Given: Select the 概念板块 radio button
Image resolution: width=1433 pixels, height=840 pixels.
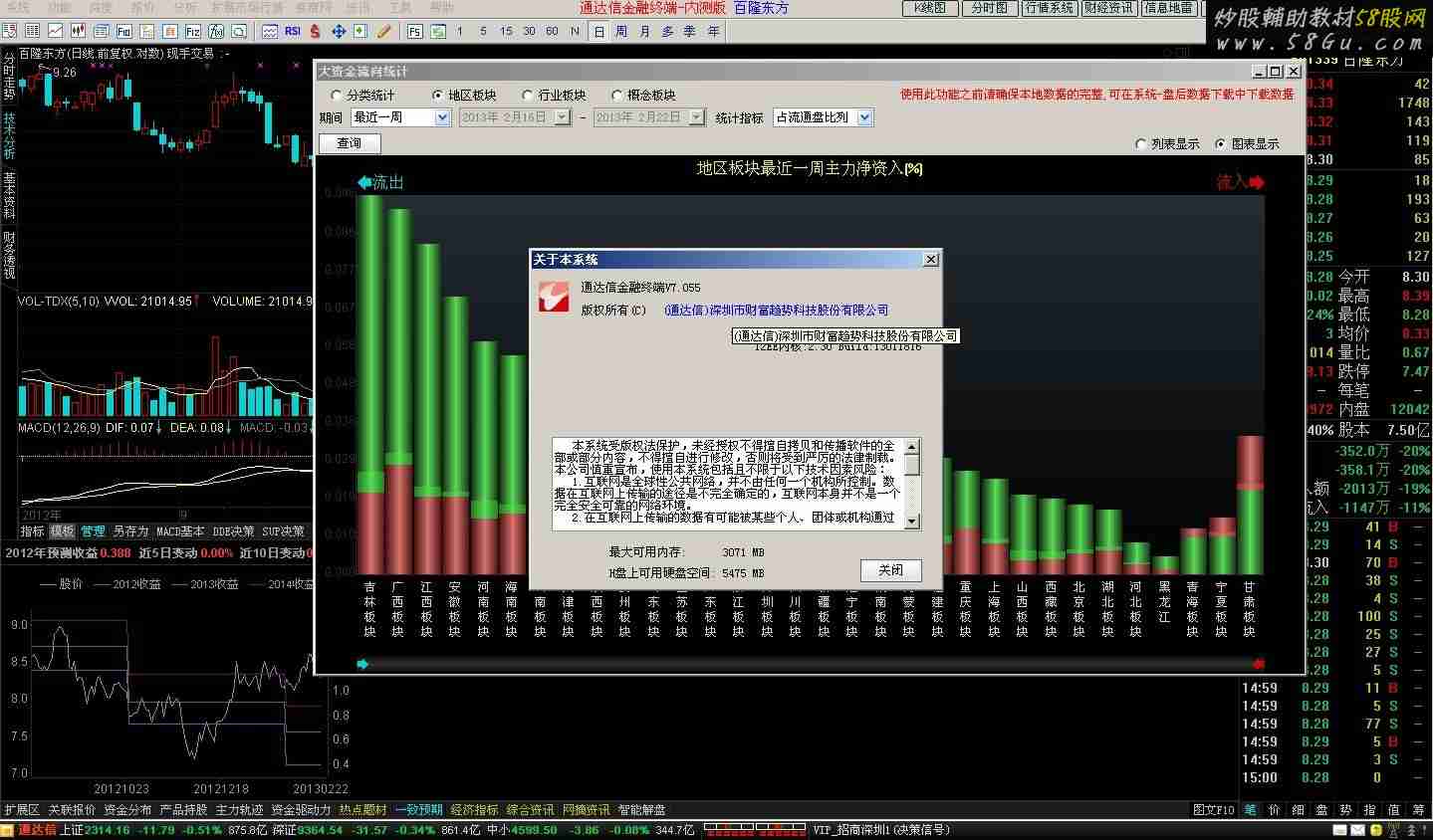Looking at the screenshot, I should [x=617, y=96].
